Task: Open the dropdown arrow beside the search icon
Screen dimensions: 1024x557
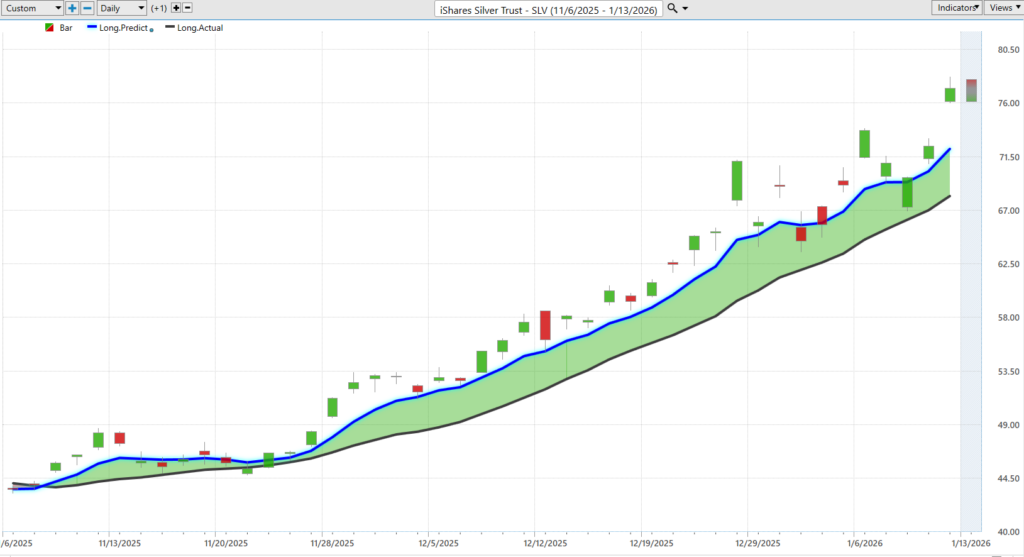Action: (x=686, y=8)
